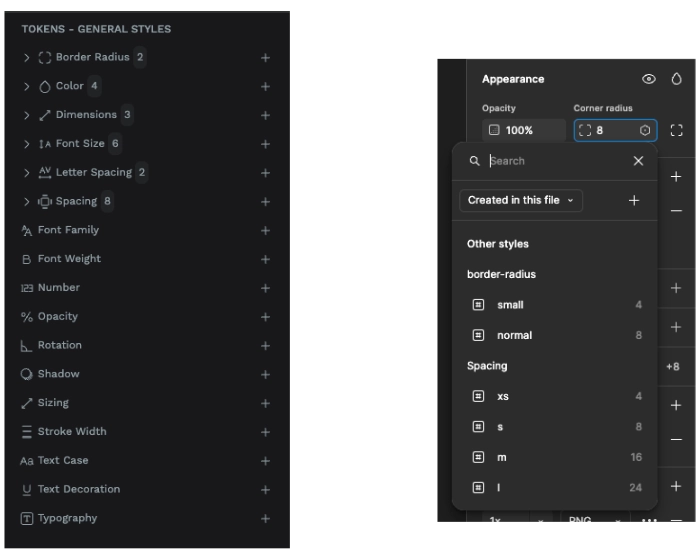Viewport: 700px width, 560px height.
Task: Open the Created in this file dropdown
Action: click(x=521, y=200)
